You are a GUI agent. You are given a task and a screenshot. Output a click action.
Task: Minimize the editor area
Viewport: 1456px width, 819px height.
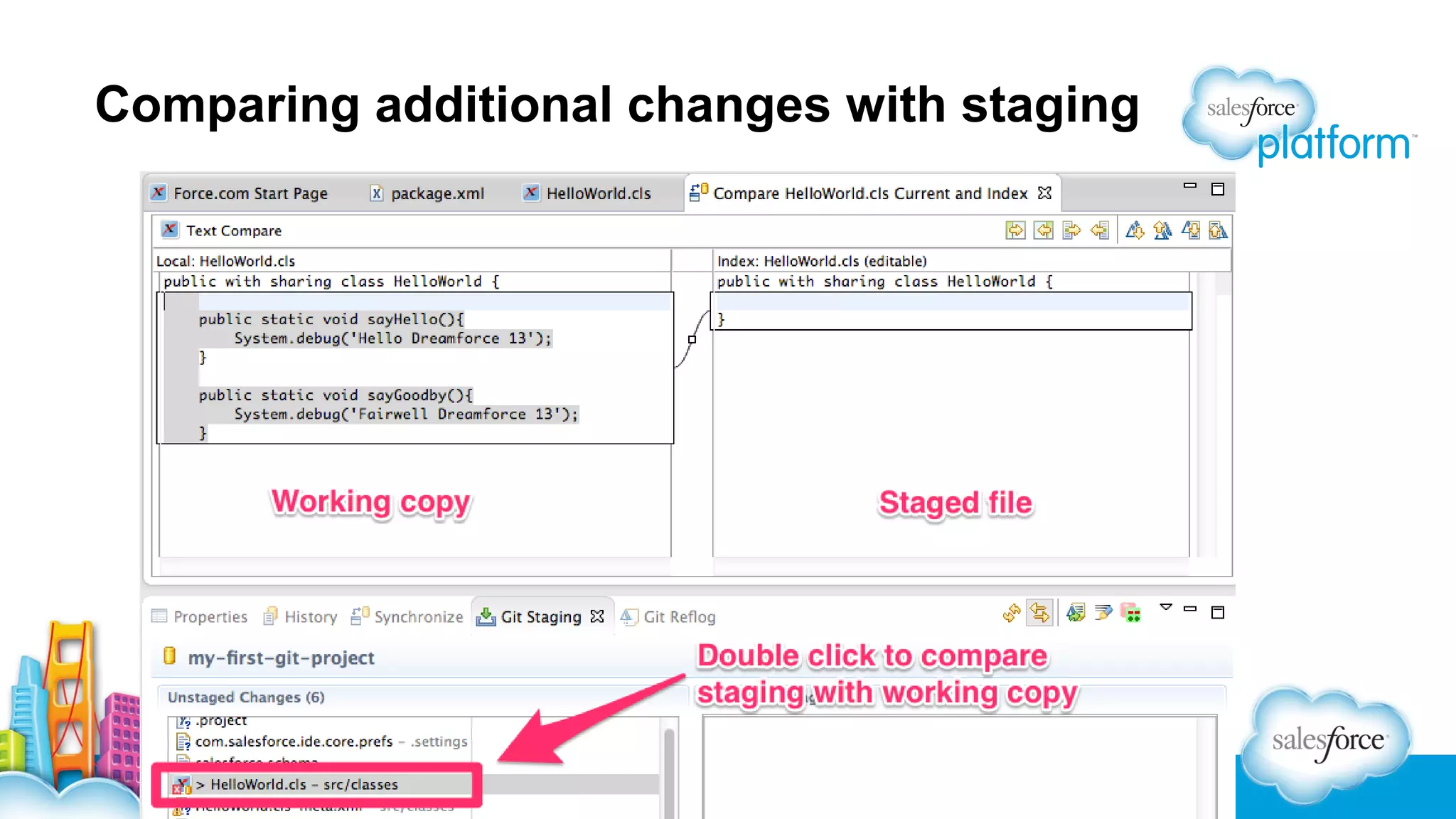[x=1190, y=186]
